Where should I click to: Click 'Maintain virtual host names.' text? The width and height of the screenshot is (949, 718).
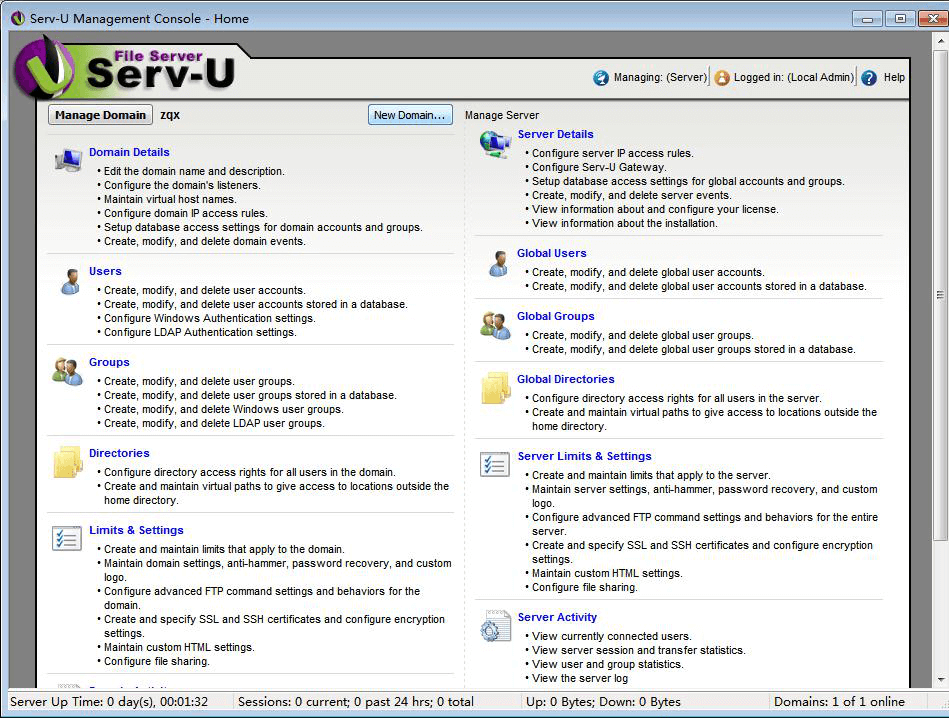tap(170, 199)
